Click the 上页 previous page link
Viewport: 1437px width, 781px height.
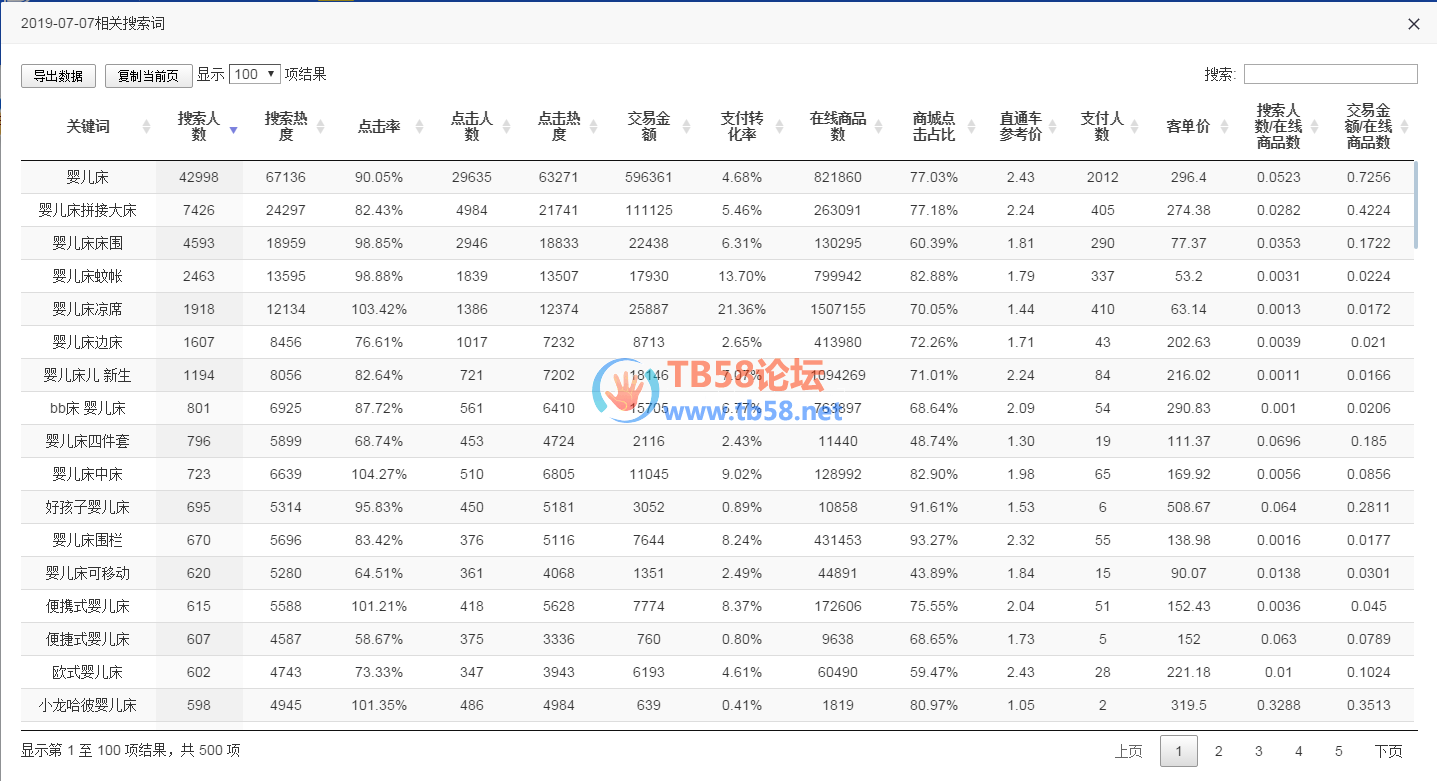click(x=1129, y=751)
